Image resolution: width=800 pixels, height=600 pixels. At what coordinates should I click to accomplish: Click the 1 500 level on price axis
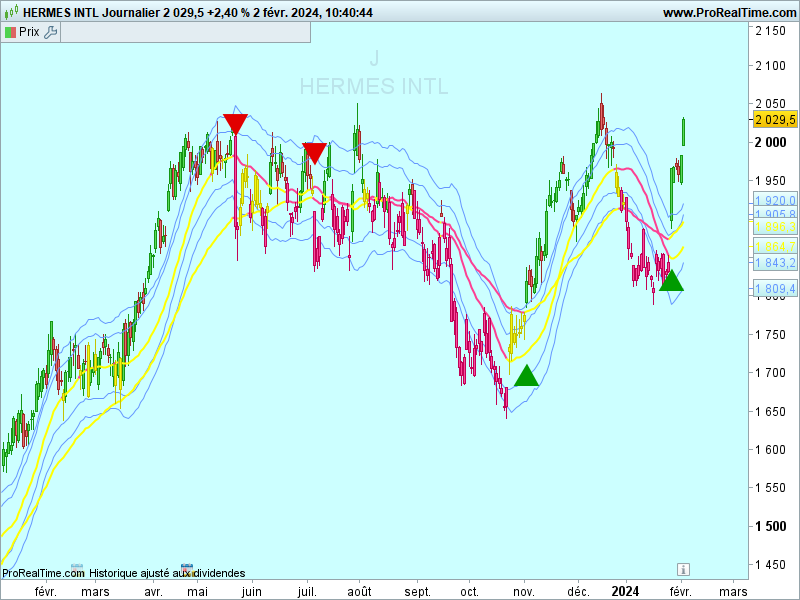[770, 526]
